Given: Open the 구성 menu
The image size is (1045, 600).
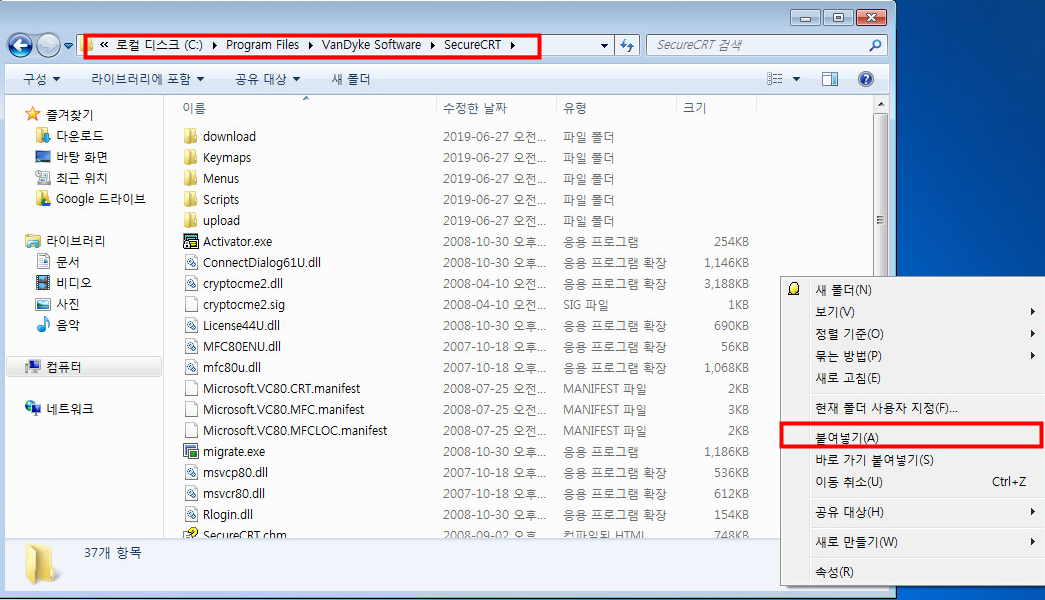Looking at the screenshot, I should (41, 79).
